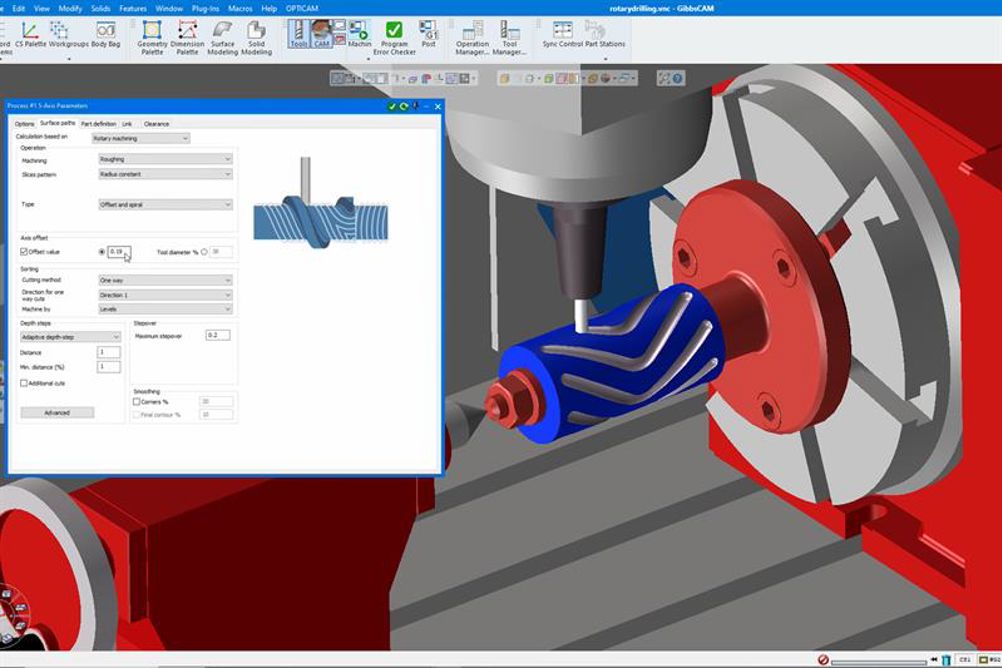
Task: Click the offset value input field
Action: pyautogui.click(x=119, y=252)
